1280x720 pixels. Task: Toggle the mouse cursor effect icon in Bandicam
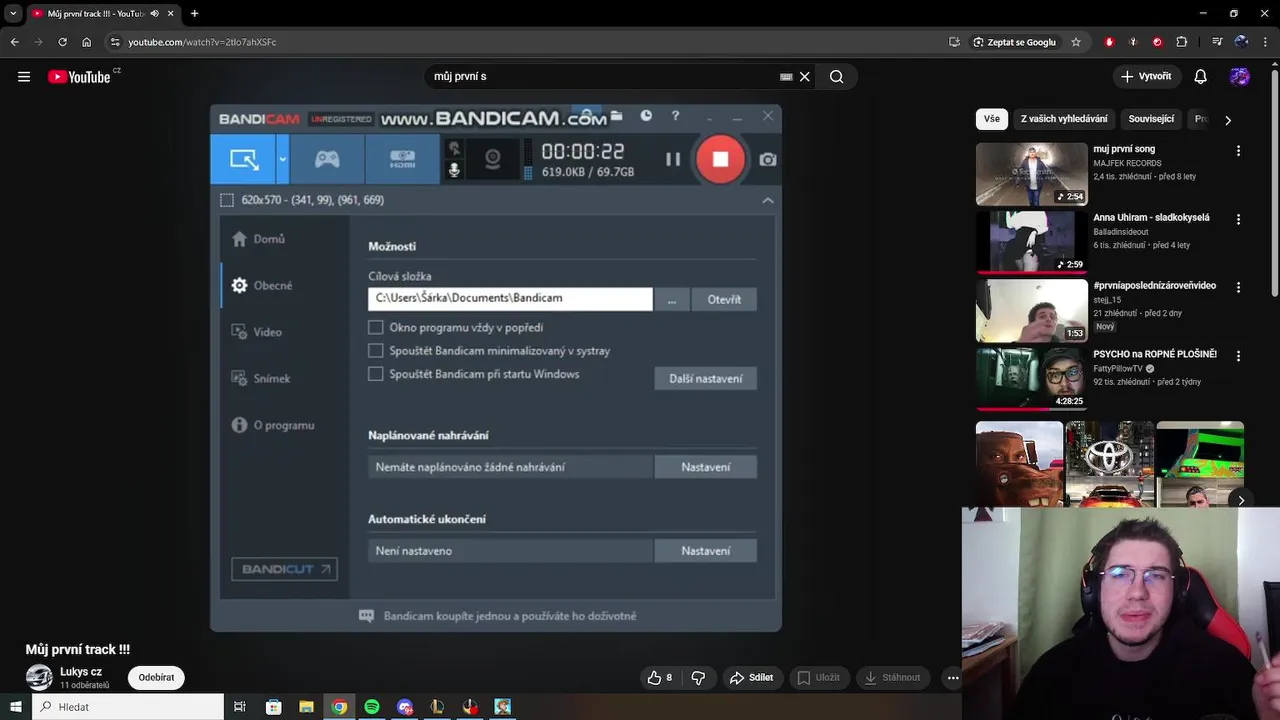pyautogui.click(x=454, y=148)
